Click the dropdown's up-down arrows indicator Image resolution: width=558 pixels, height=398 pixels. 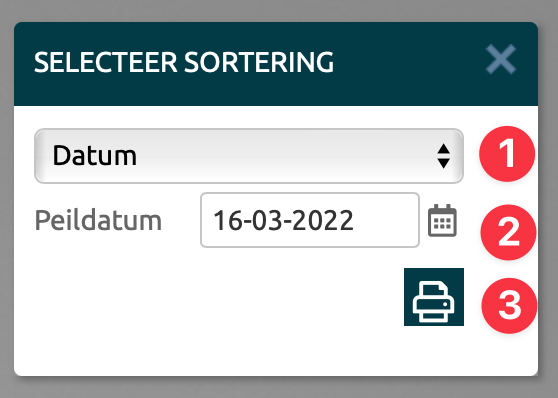tap(443, 156)
